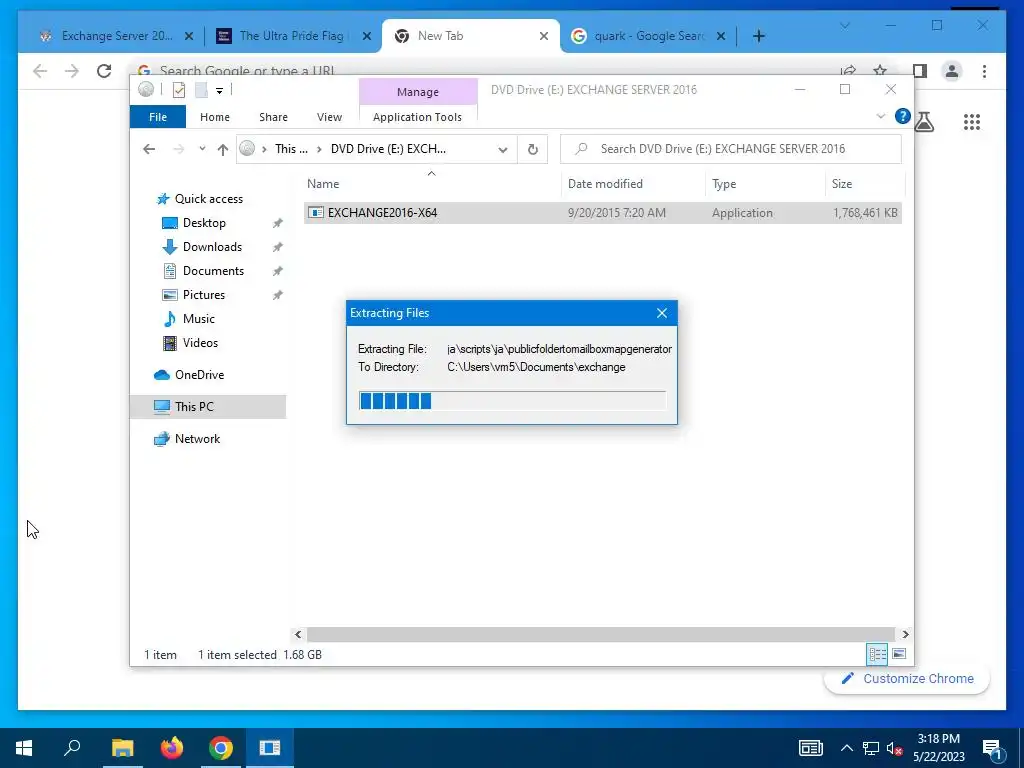The height and width of the screenshot is (768, 1024).
Task: Click the scroll right arrow in file list
Action: pyautogui.click(x=905, y=634)
